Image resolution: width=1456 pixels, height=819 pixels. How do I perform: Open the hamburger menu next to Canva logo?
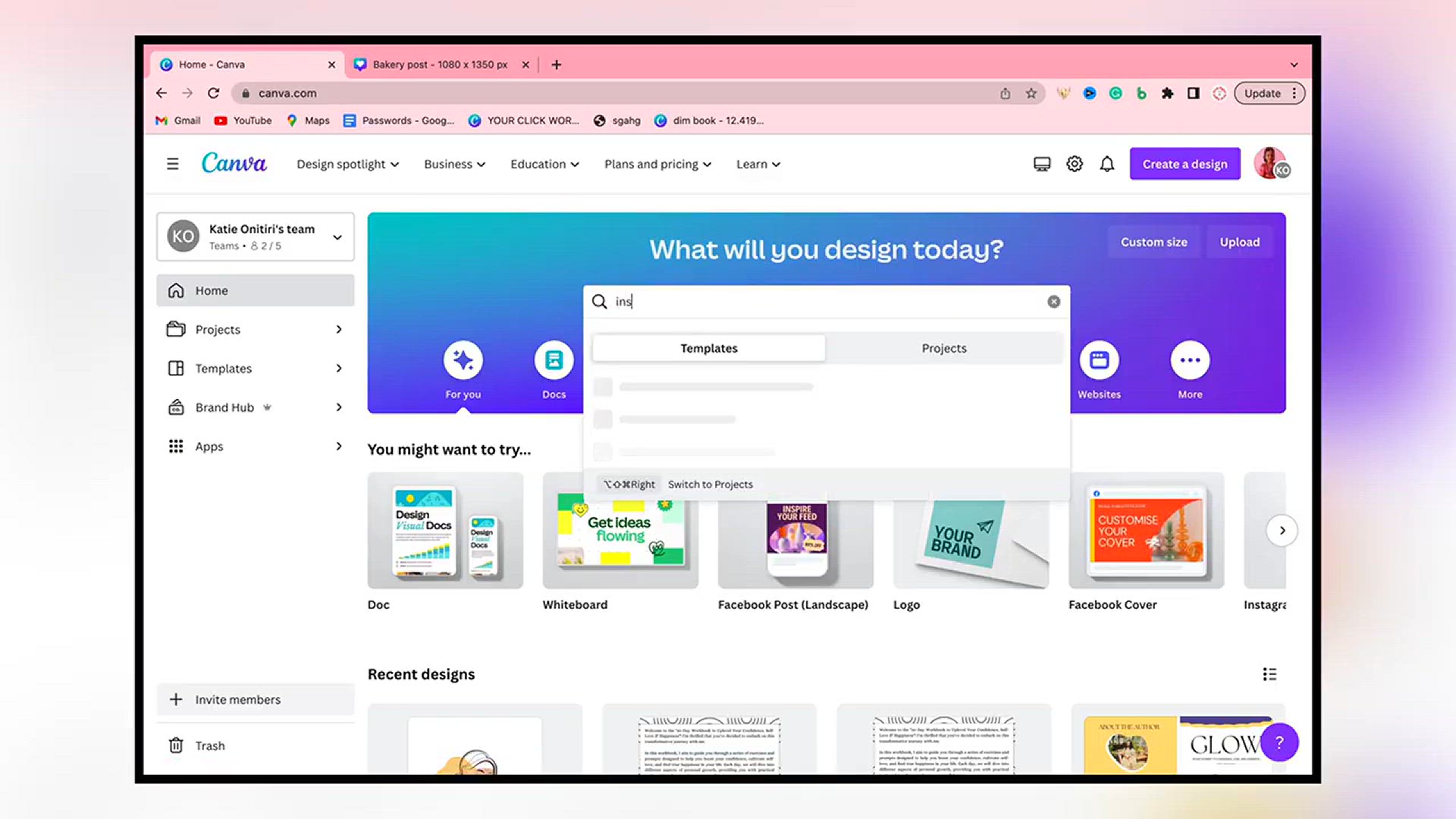[x=173, y=164]
